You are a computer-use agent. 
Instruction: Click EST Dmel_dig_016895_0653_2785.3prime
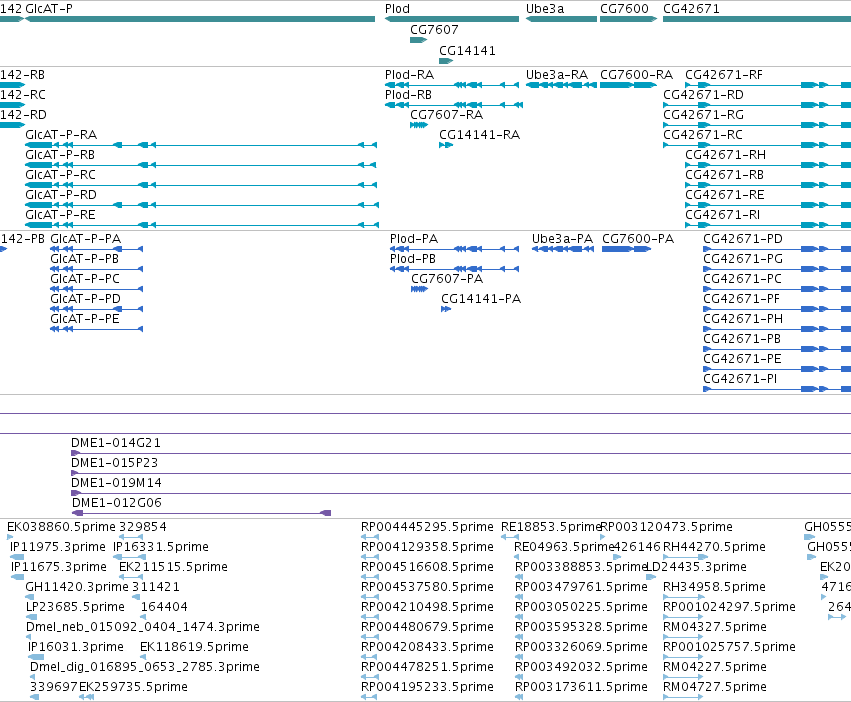[x=145, y=667]
